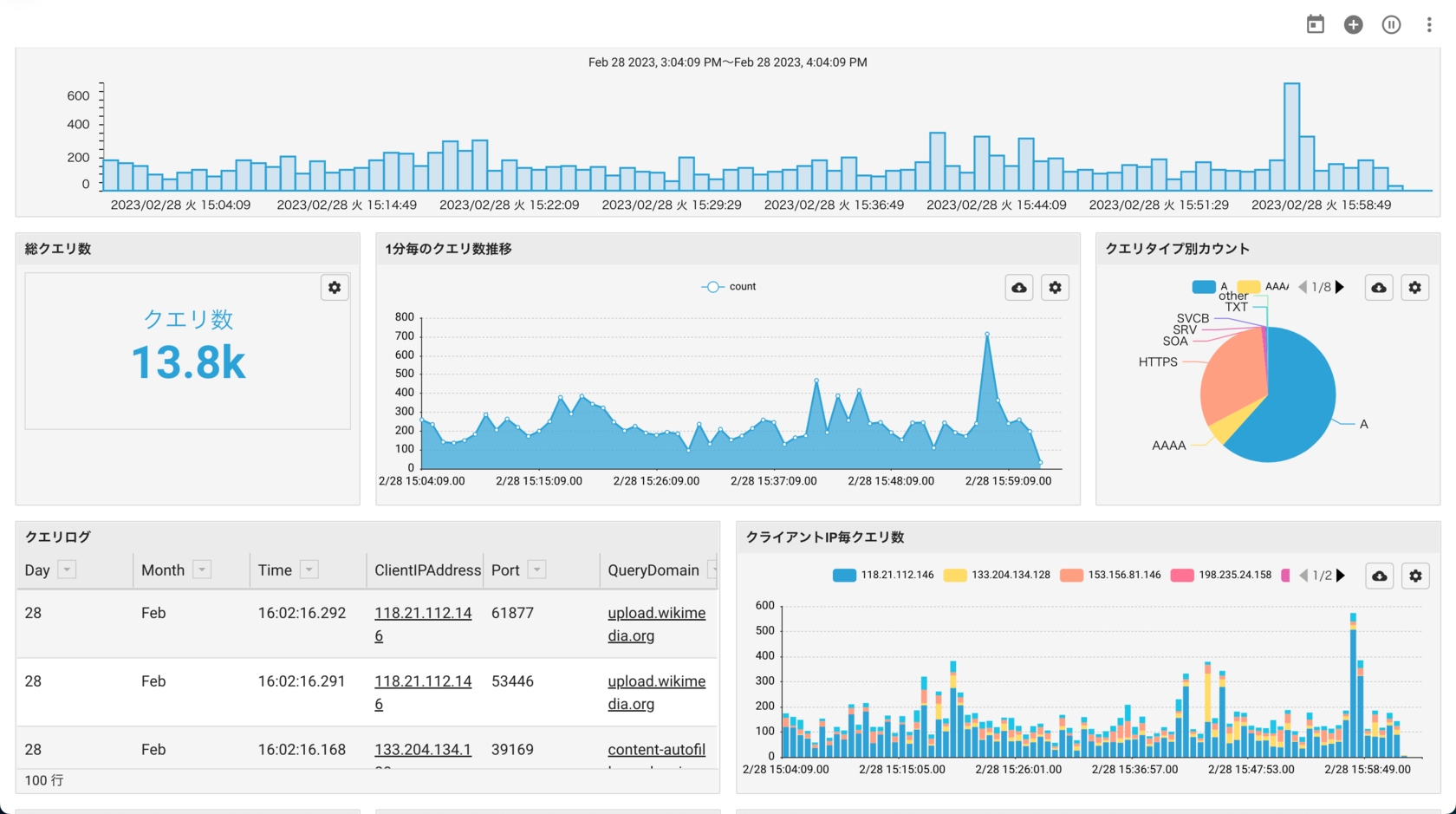Click the 100 行 row count footer
Screen dimensions: 1456x814
click(44, 780)
